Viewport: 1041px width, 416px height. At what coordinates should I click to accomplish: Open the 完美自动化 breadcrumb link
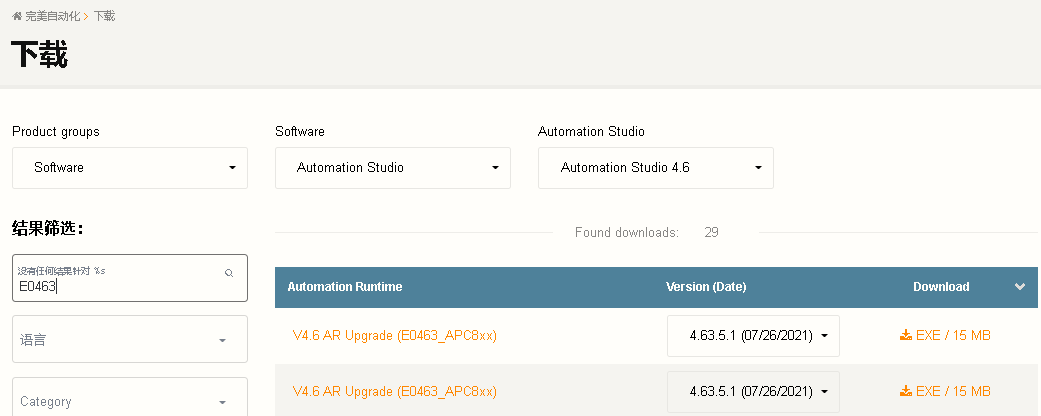coord(52,16)
